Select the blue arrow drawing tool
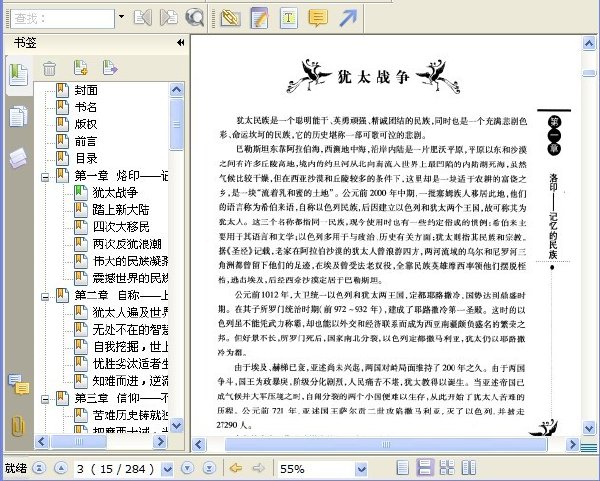This screenshot has width=600, height=481. [347, 18]
